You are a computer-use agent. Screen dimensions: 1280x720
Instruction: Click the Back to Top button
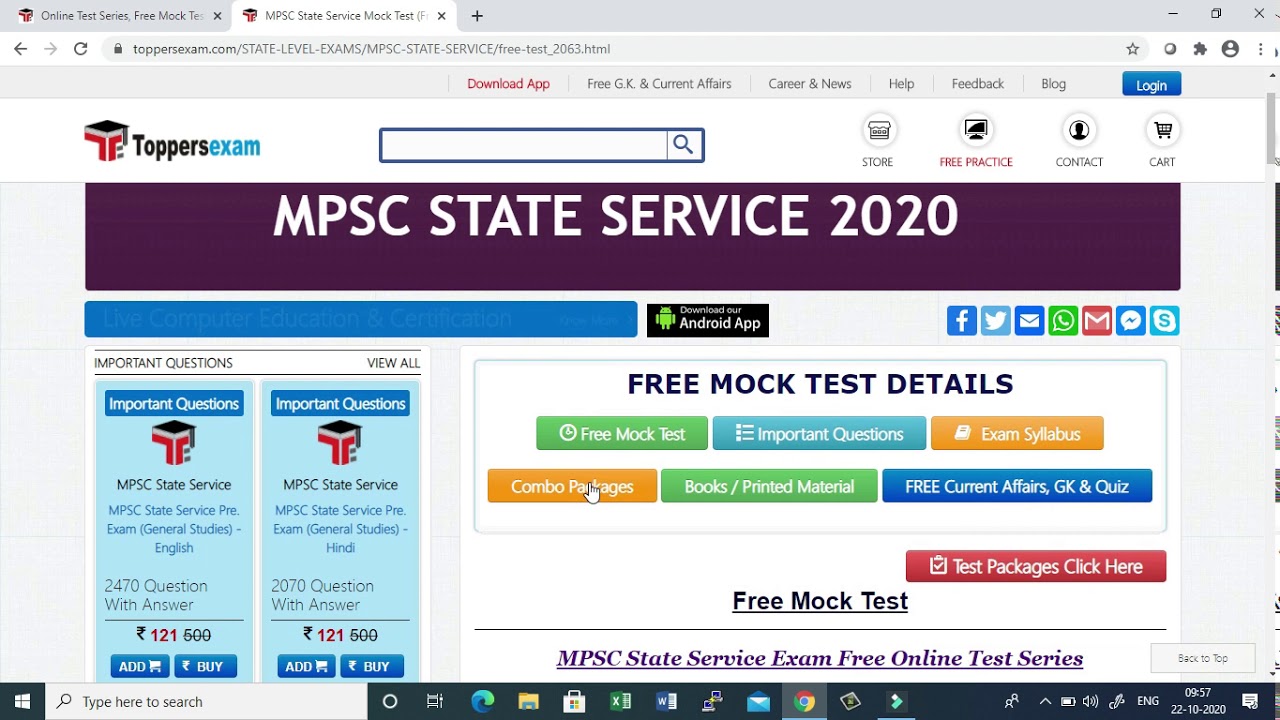[1202, 658]
